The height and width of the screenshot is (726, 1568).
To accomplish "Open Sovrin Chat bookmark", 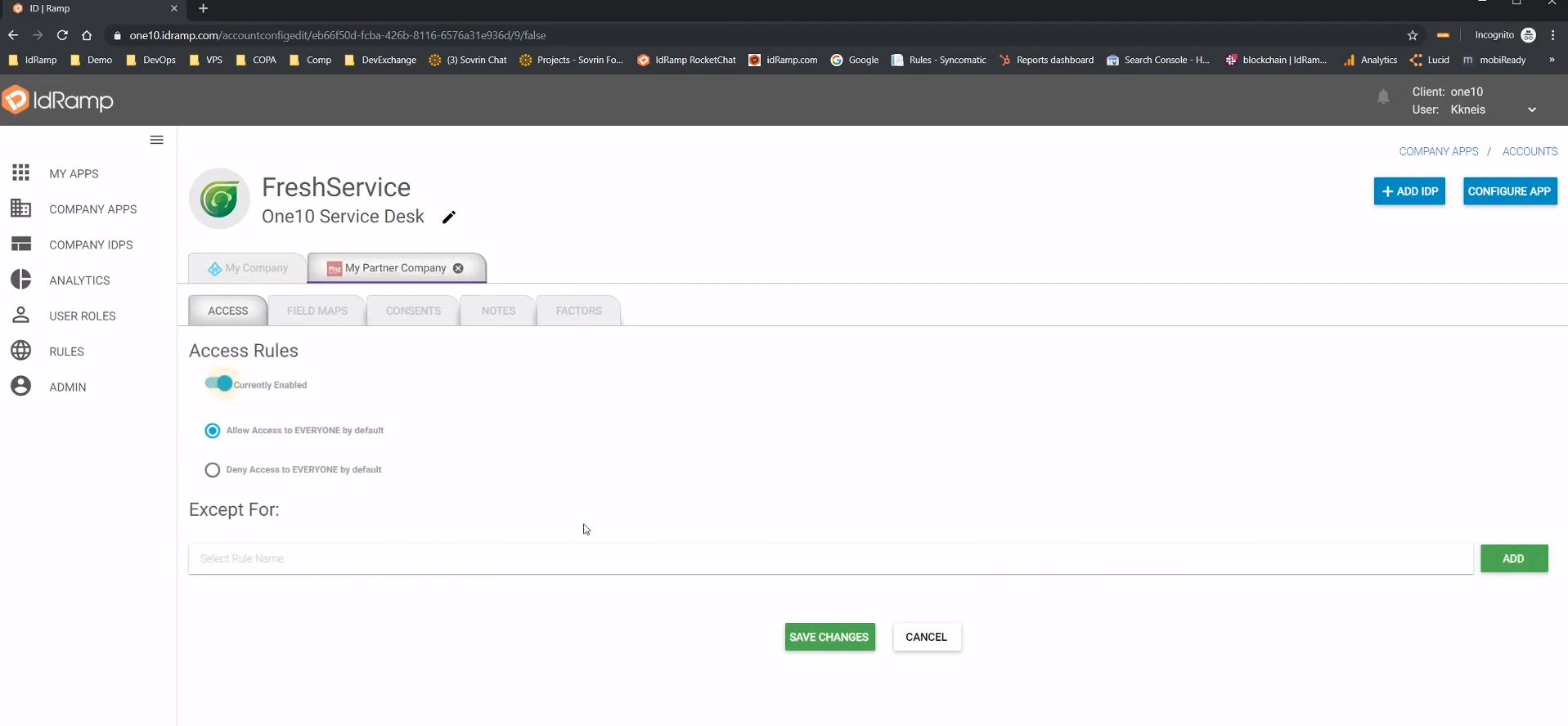I will coord(468,60).
